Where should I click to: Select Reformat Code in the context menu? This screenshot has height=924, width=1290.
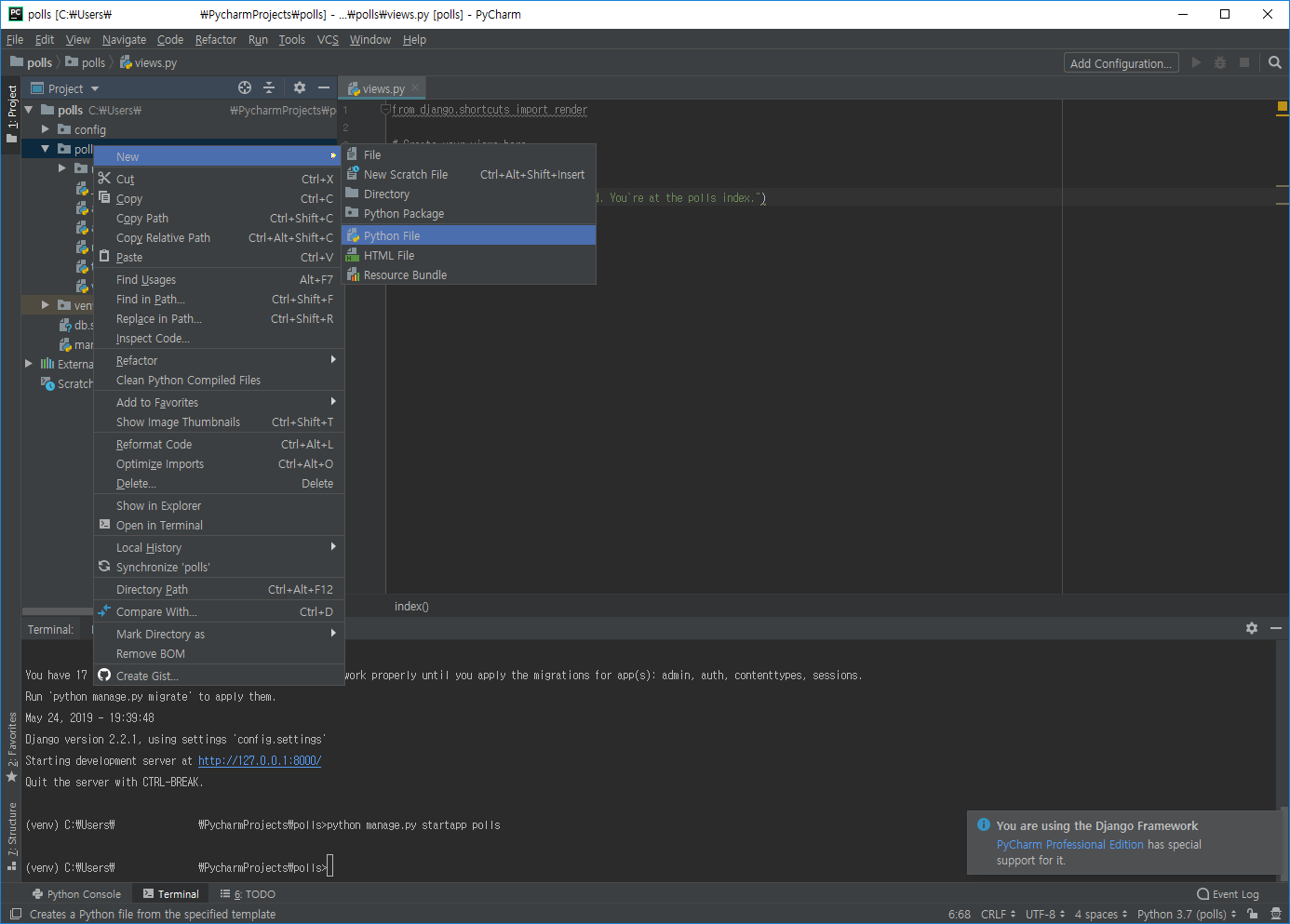(219, 444)
